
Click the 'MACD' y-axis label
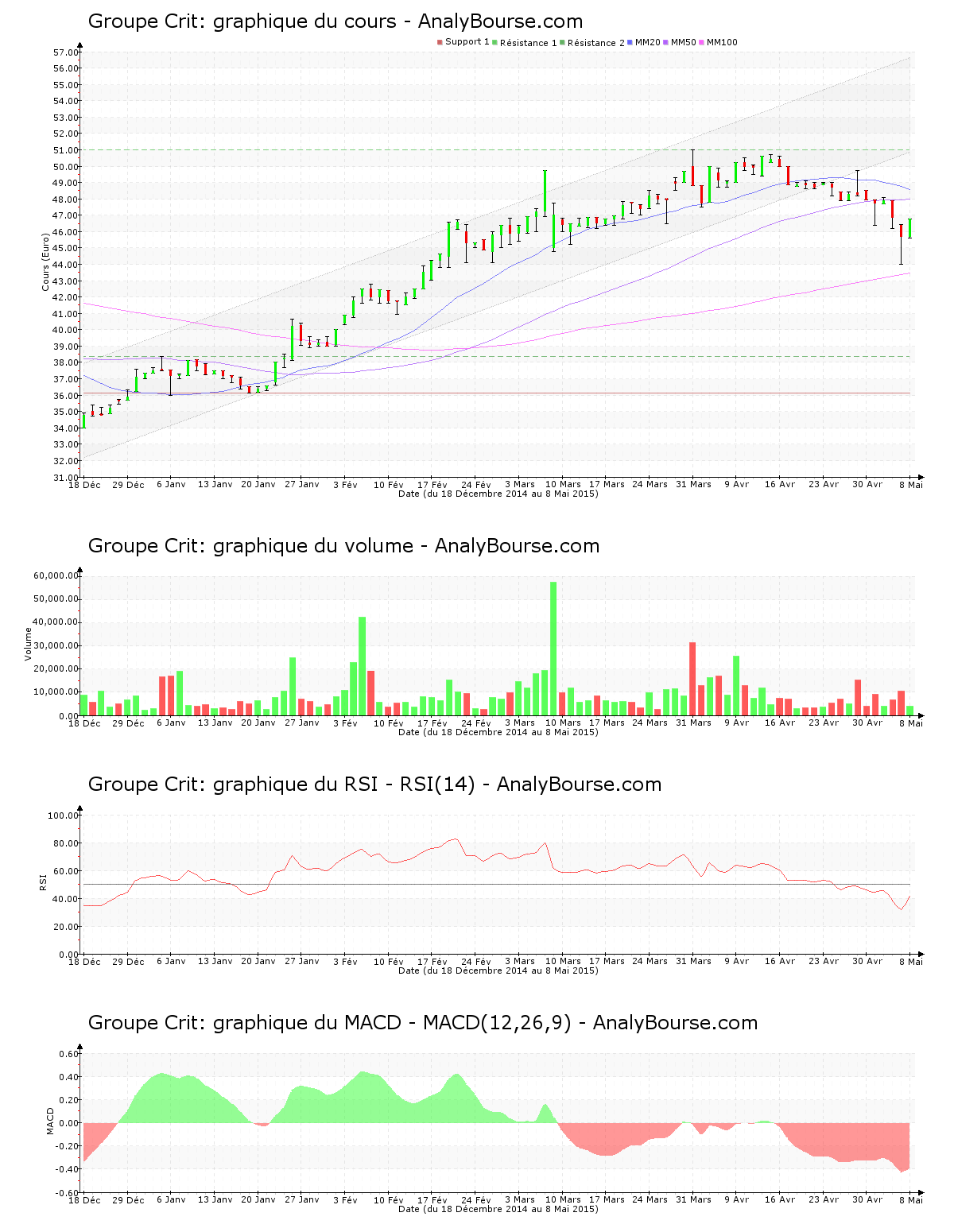[x=50, y=1121]
